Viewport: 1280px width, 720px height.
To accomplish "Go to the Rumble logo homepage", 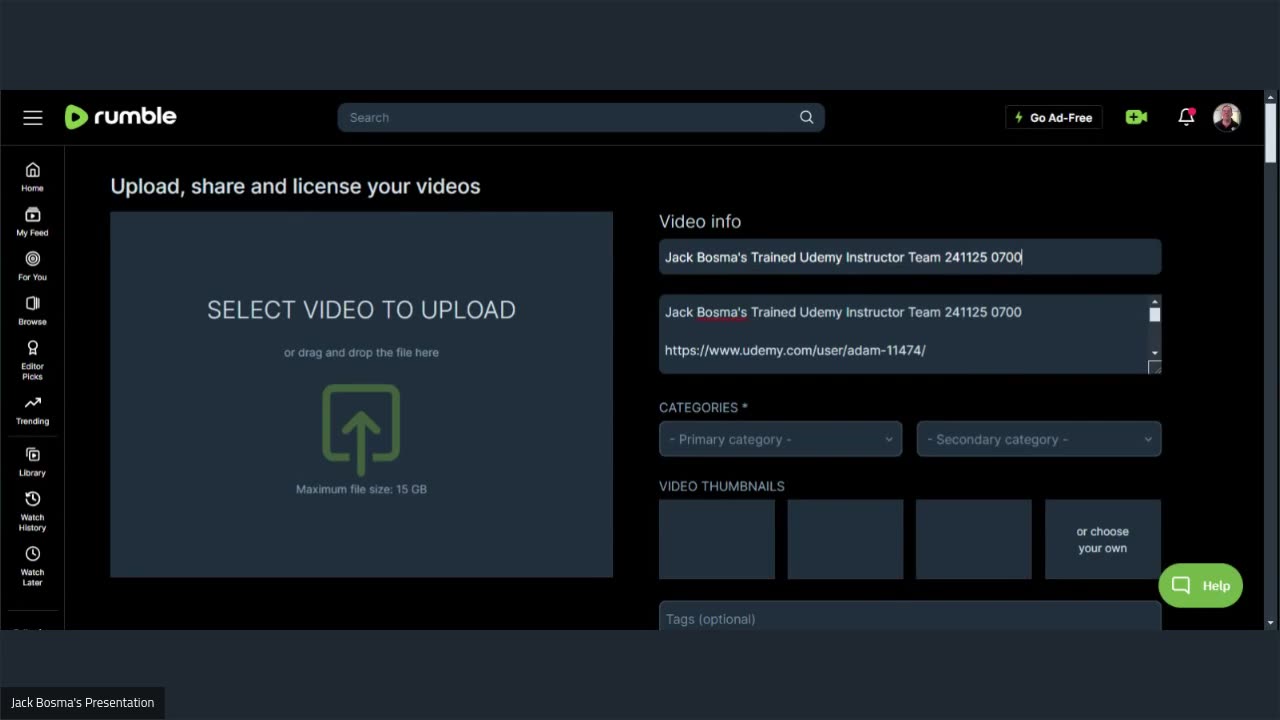I will click(120, 117).
